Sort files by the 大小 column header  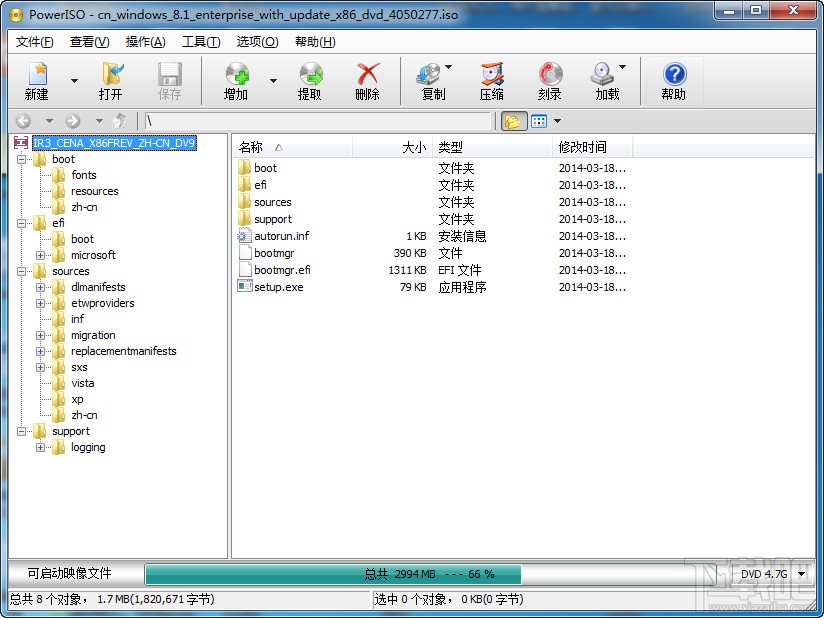click(x=393, y=147)
